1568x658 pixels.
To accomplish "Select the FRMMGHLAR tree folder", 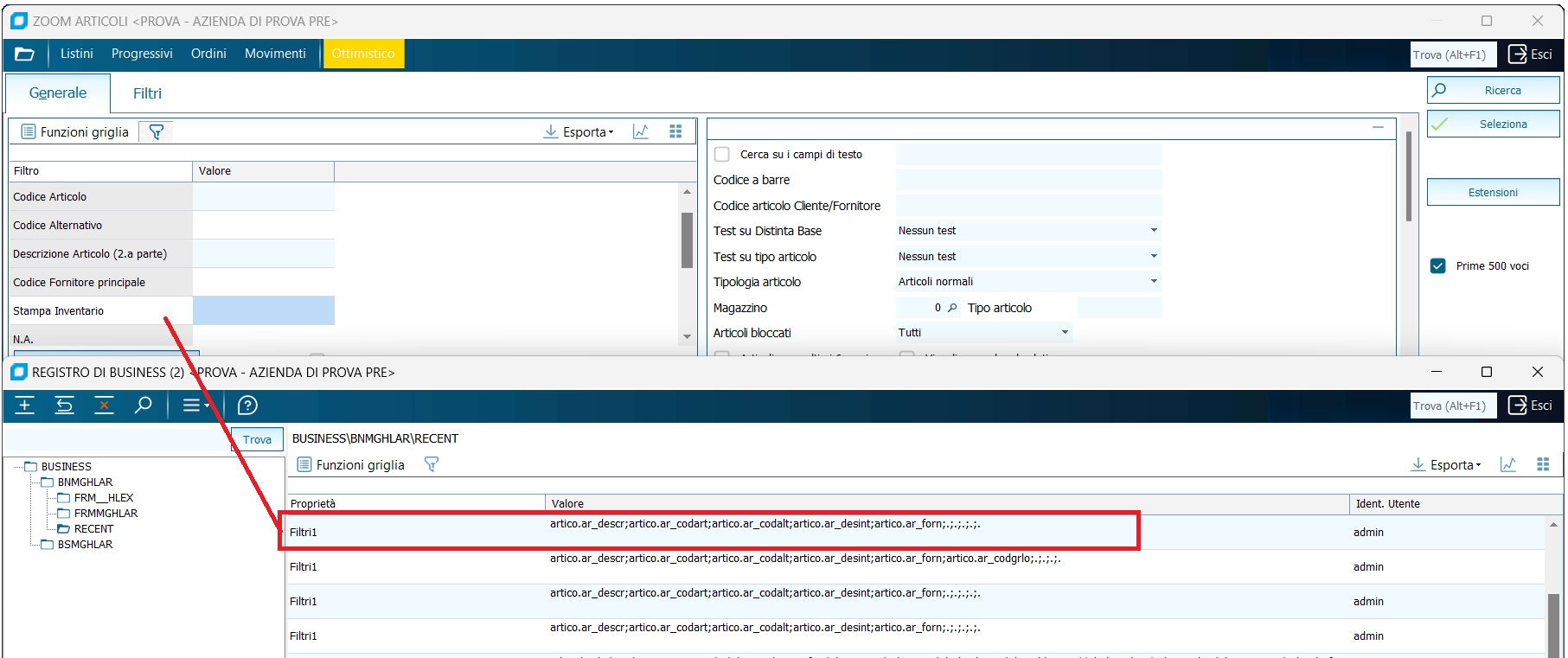I will (106, 513).
